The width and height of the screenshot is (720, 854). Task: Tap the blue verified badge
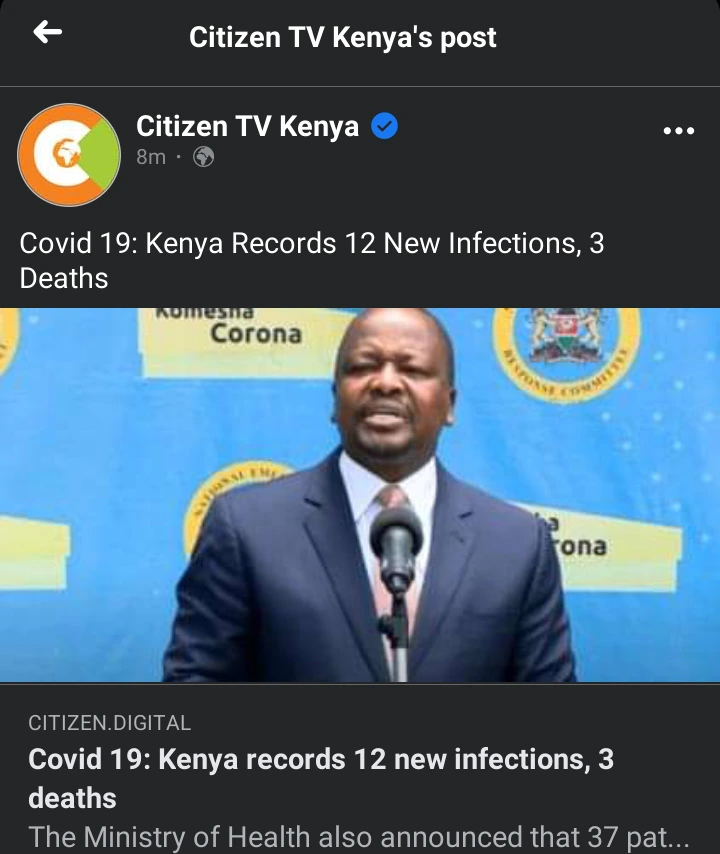[385, 126]
